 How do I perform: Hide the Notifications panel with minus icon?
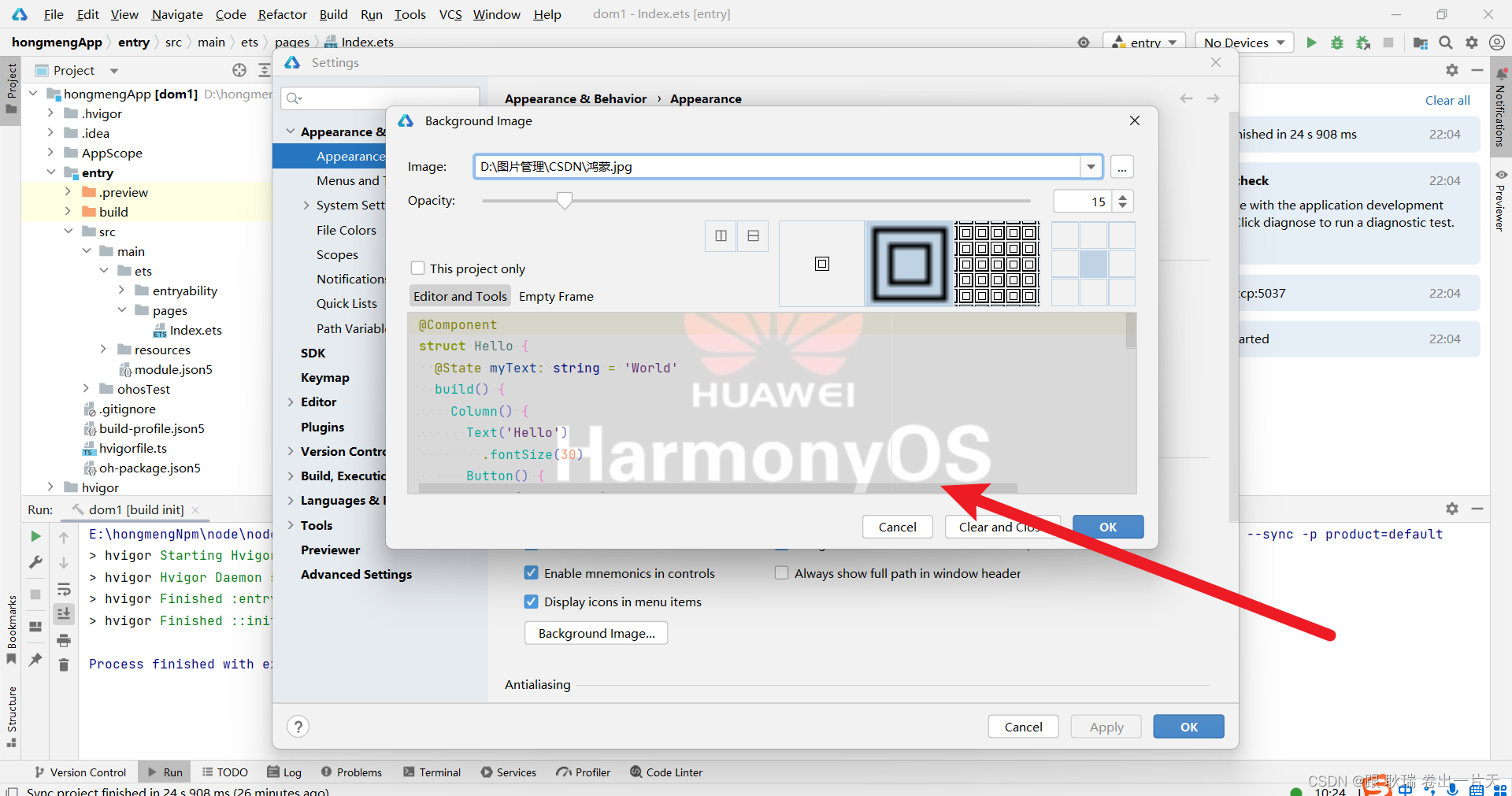click(x=1477, y=70)
